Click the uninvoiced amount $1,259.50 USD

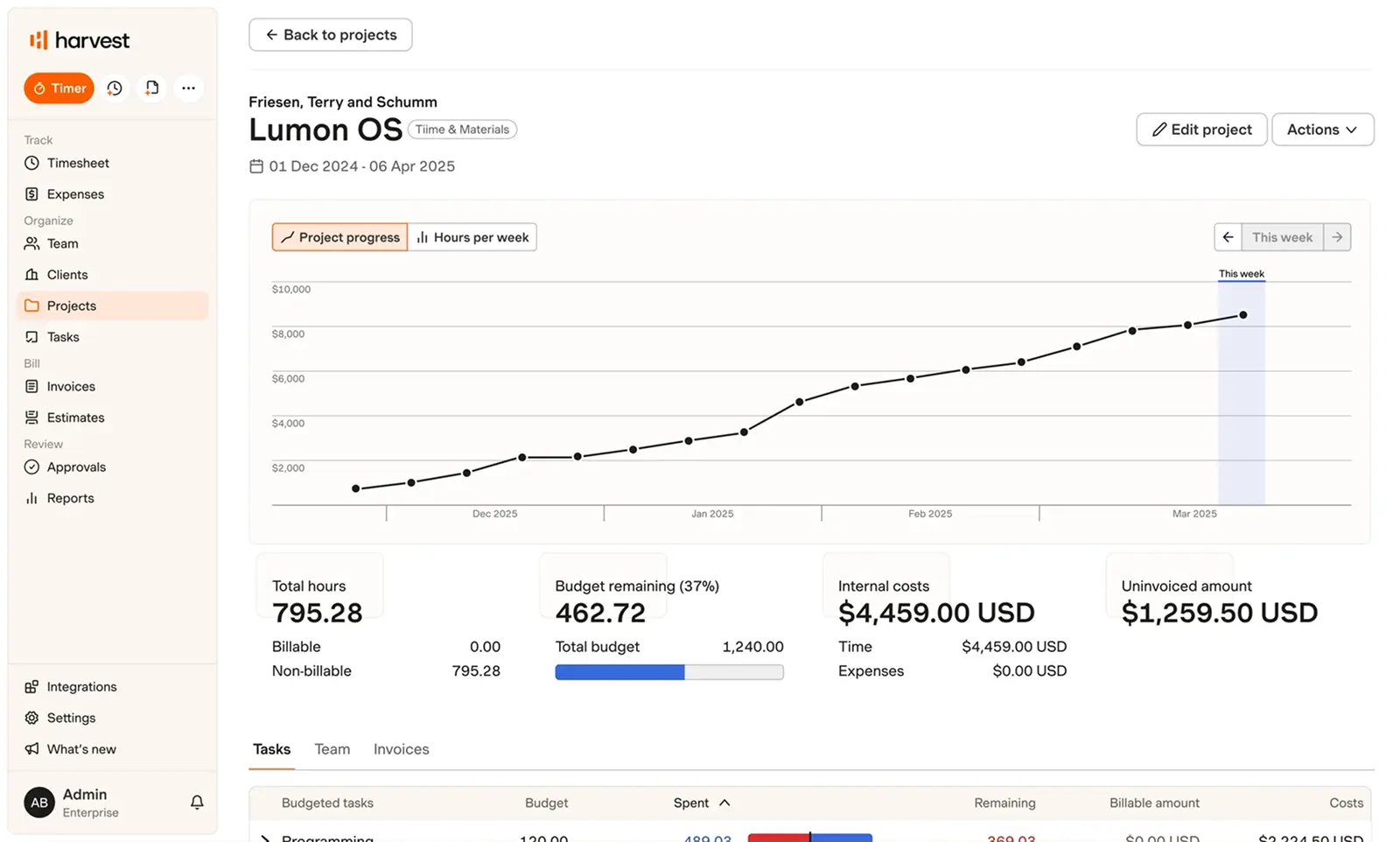(x=1220, y=613)
